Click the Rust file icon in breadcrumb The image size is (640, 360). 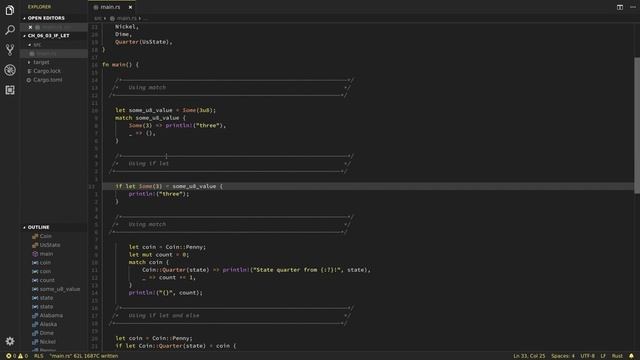coord(112,18)
